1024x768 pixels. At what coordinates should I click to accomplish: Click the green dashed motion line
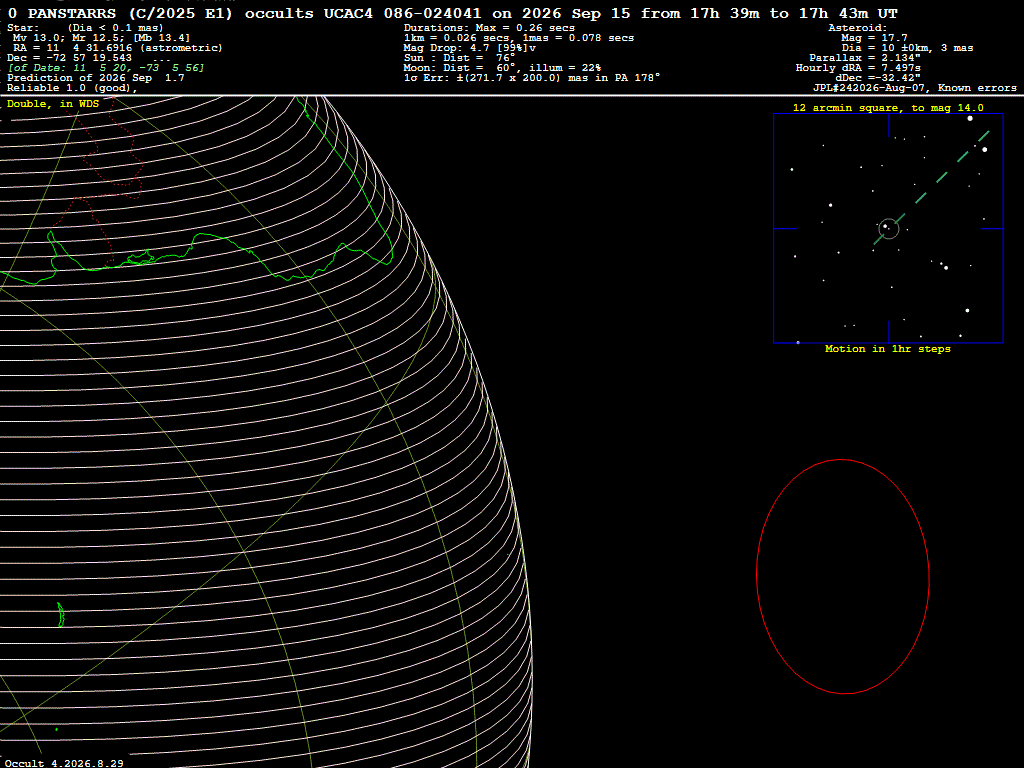(932, 187)
